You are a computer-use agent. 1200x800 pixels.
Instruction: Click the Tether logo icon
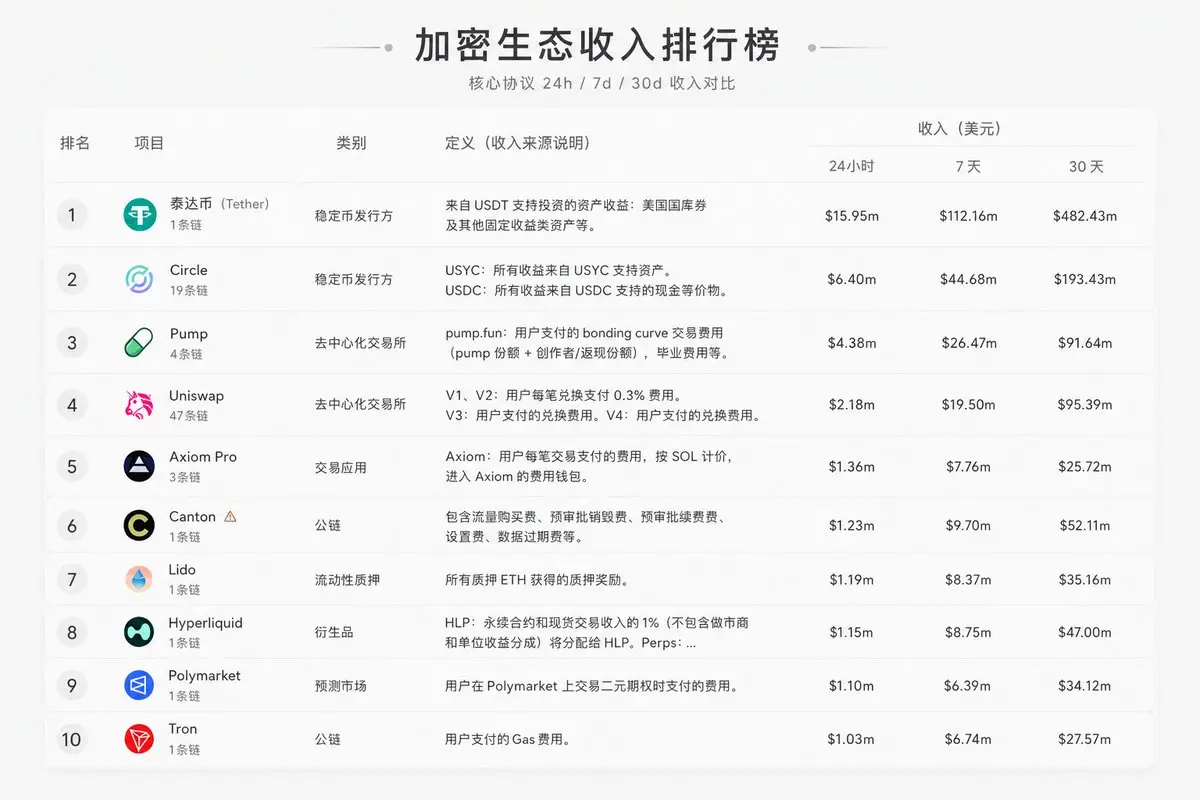140,215
